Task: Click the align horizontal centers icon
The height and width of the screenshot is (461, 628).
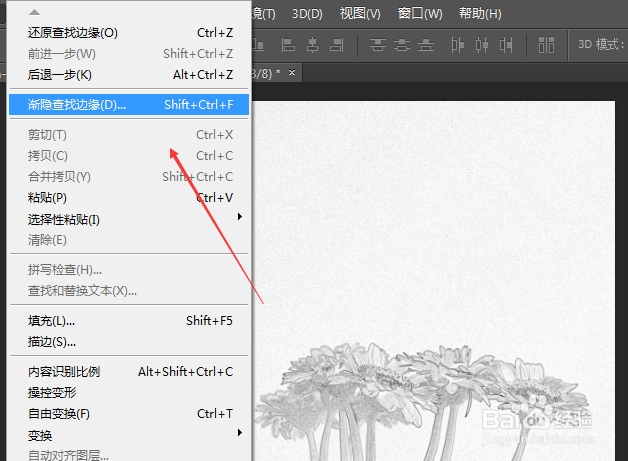Action: pyautogui.click(x=312, y=45)
